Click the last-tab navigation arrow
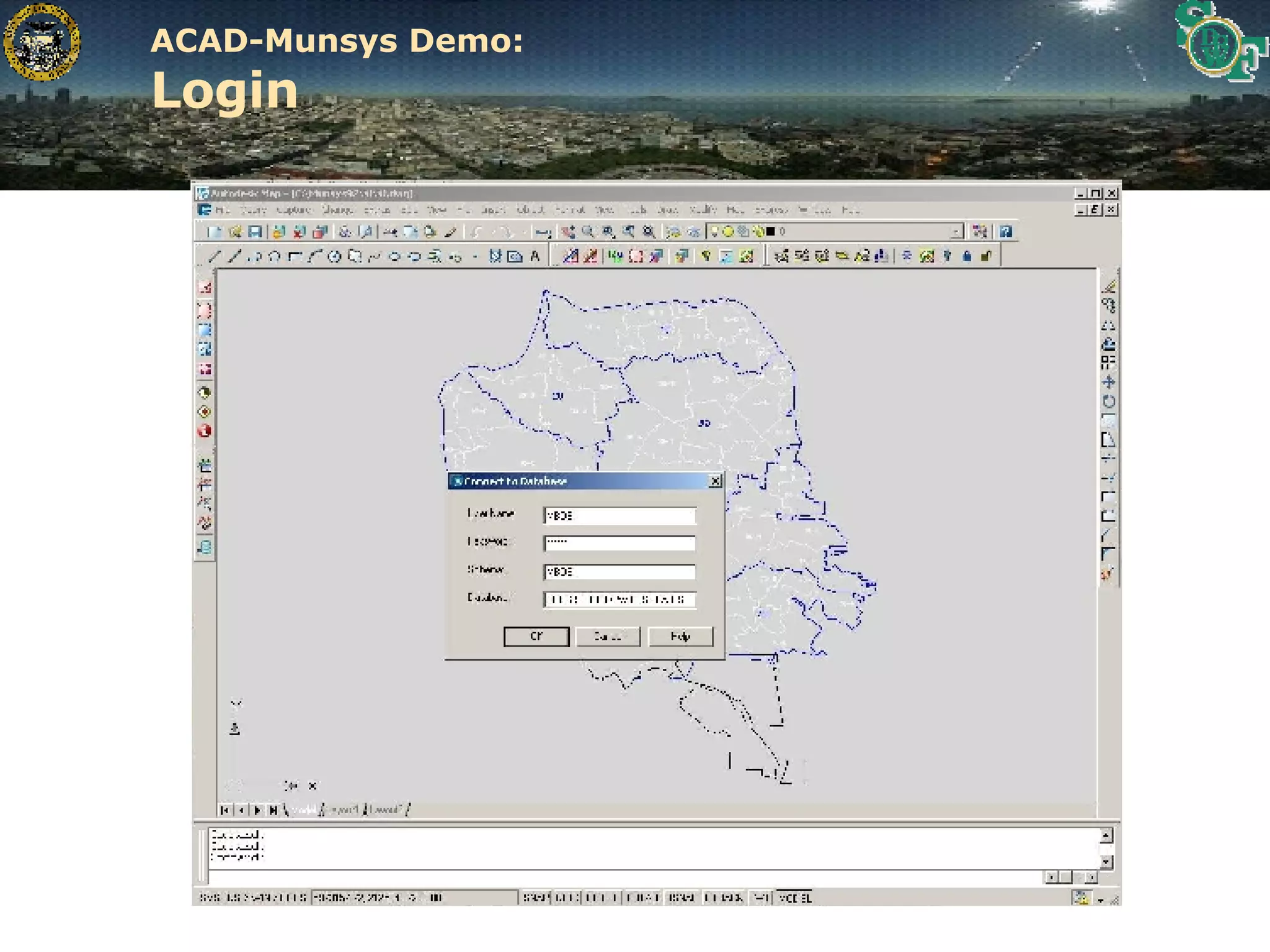Viewport: 1270px width, 952px height. click(273, 809)
